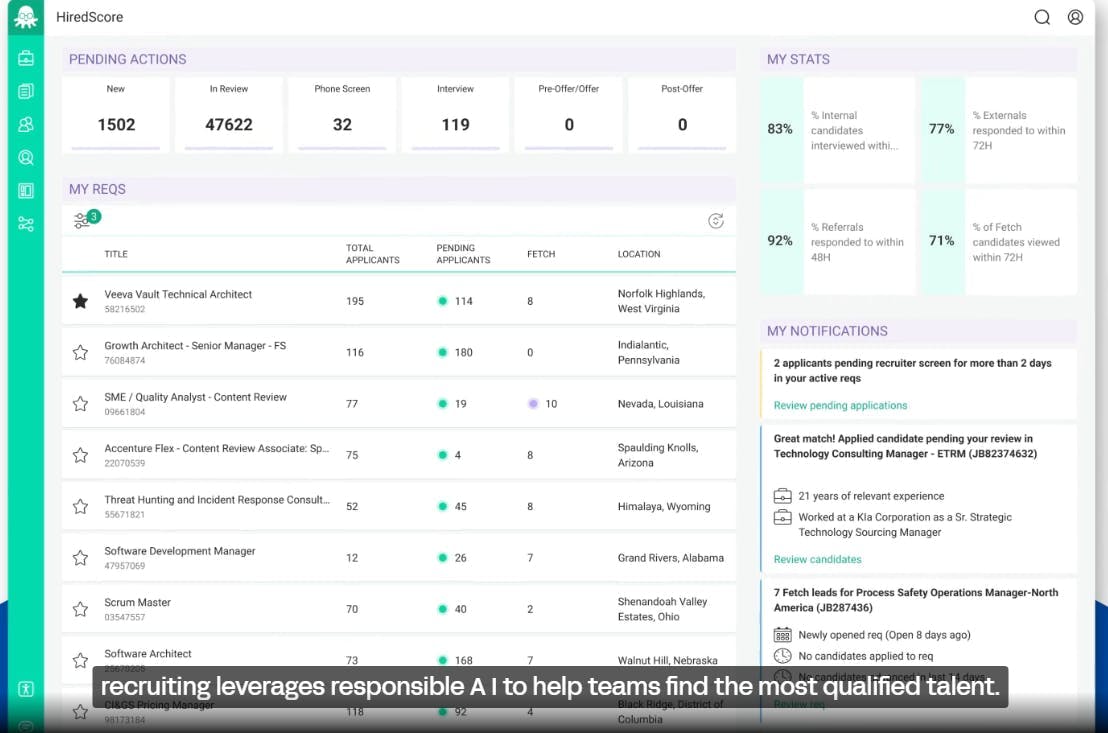Click the refresh icon in My Reqs

(x=716, y=221)
